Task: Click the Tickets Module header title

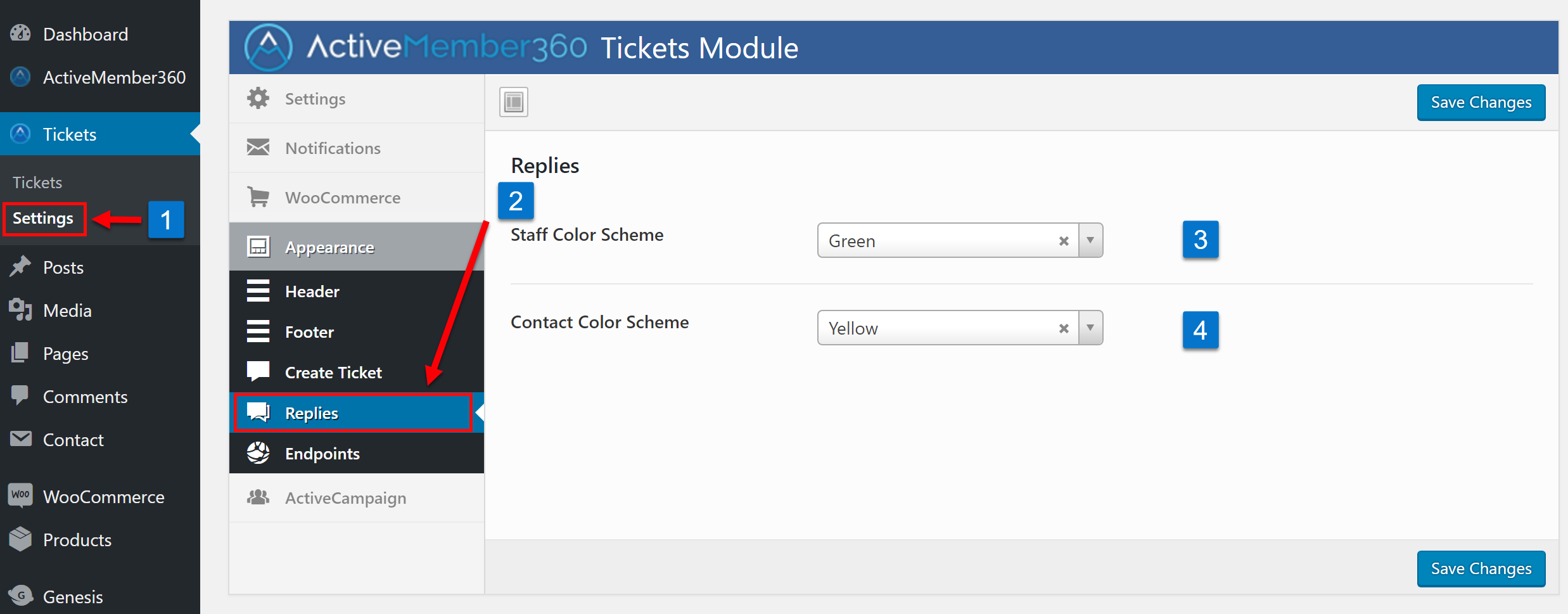Action: tap(699, 48)
